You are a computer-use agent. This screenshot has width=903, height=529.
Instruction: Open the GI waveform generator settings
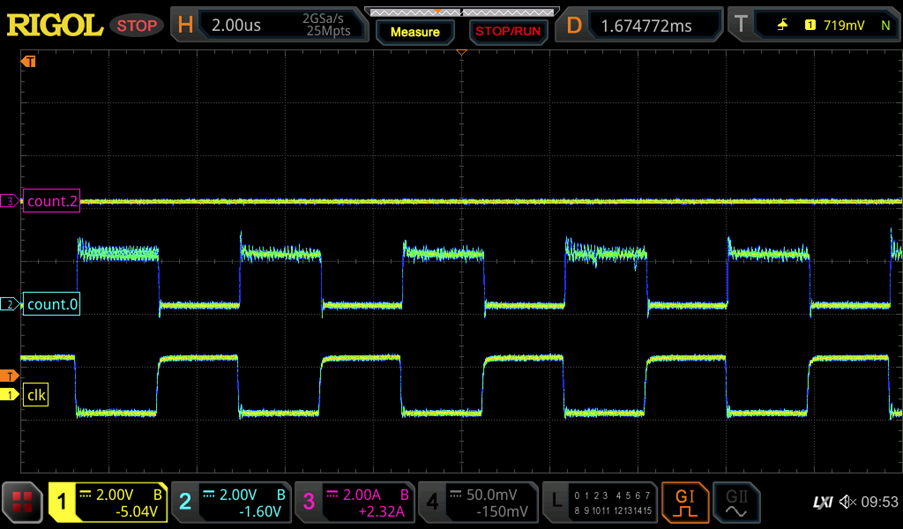pyautogui.click(x=685, y=501)
